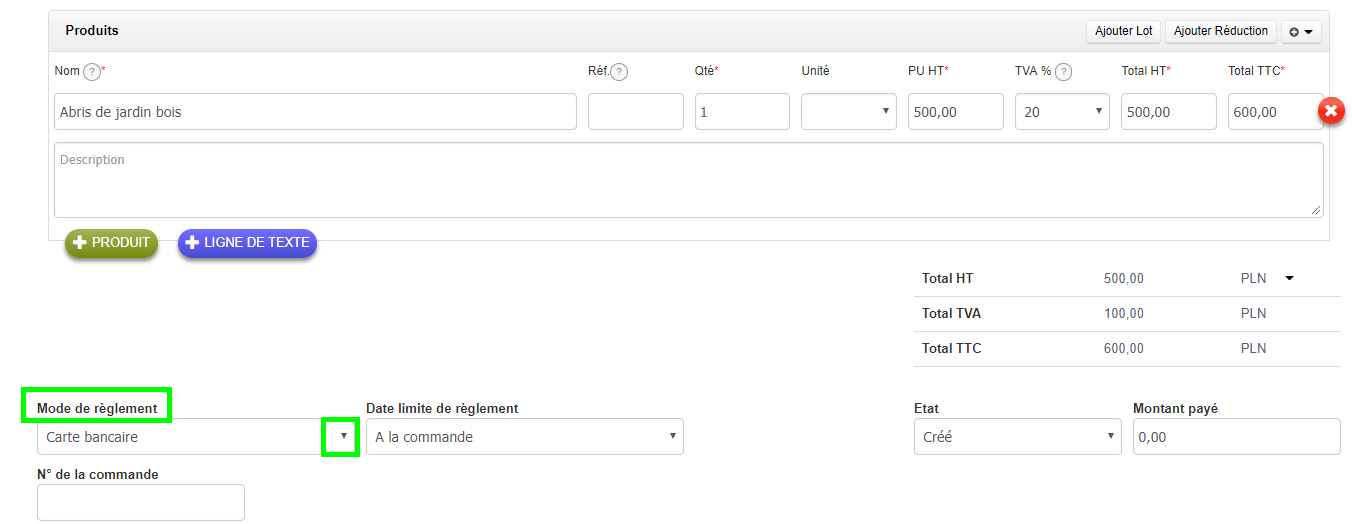
Task: Open the plus options menu beside Ajouter Réduction
Action: (1301, 32)
